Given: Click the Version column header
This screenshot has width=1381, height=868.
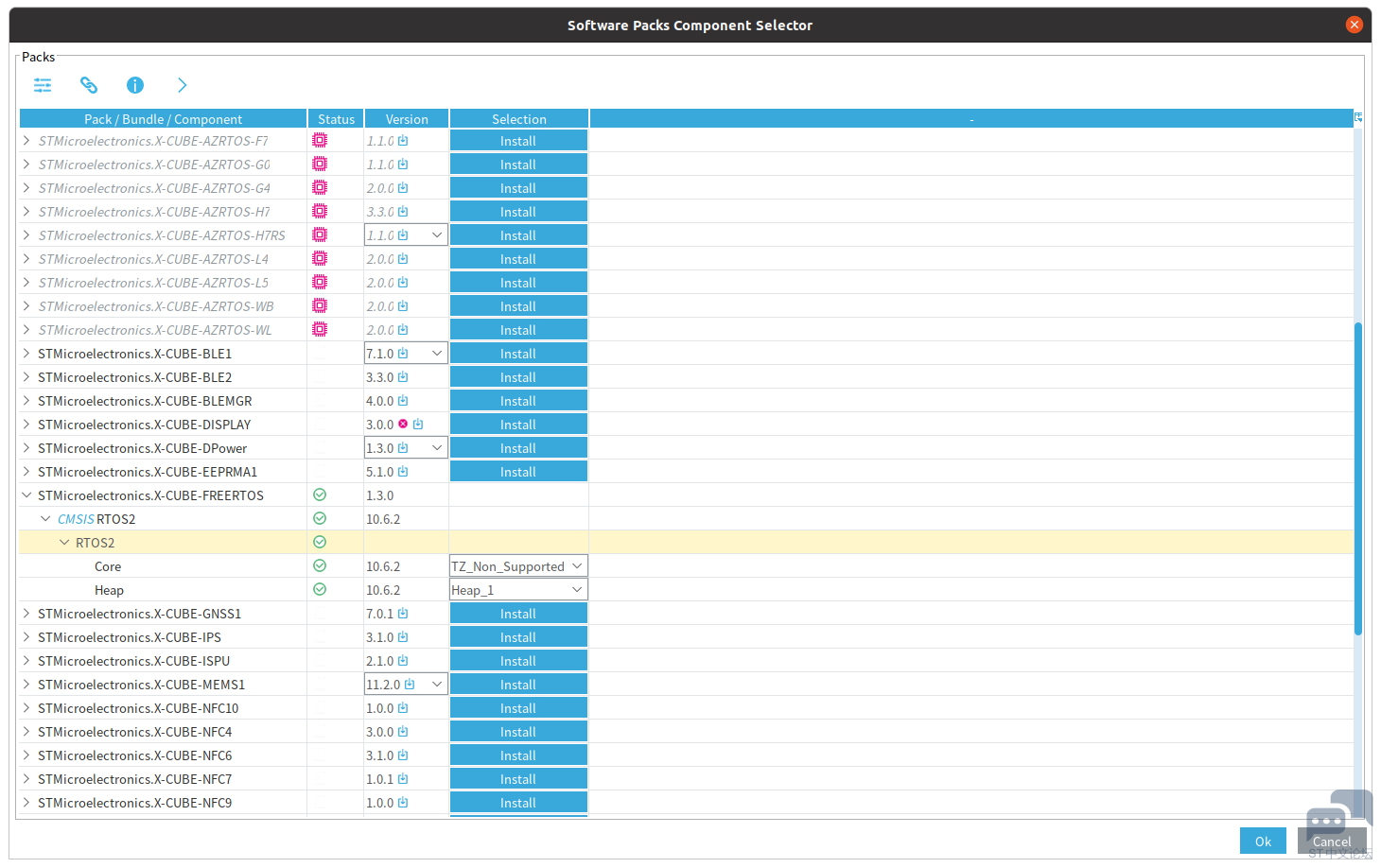Looking at the screenshot, I should click(407, 119).
